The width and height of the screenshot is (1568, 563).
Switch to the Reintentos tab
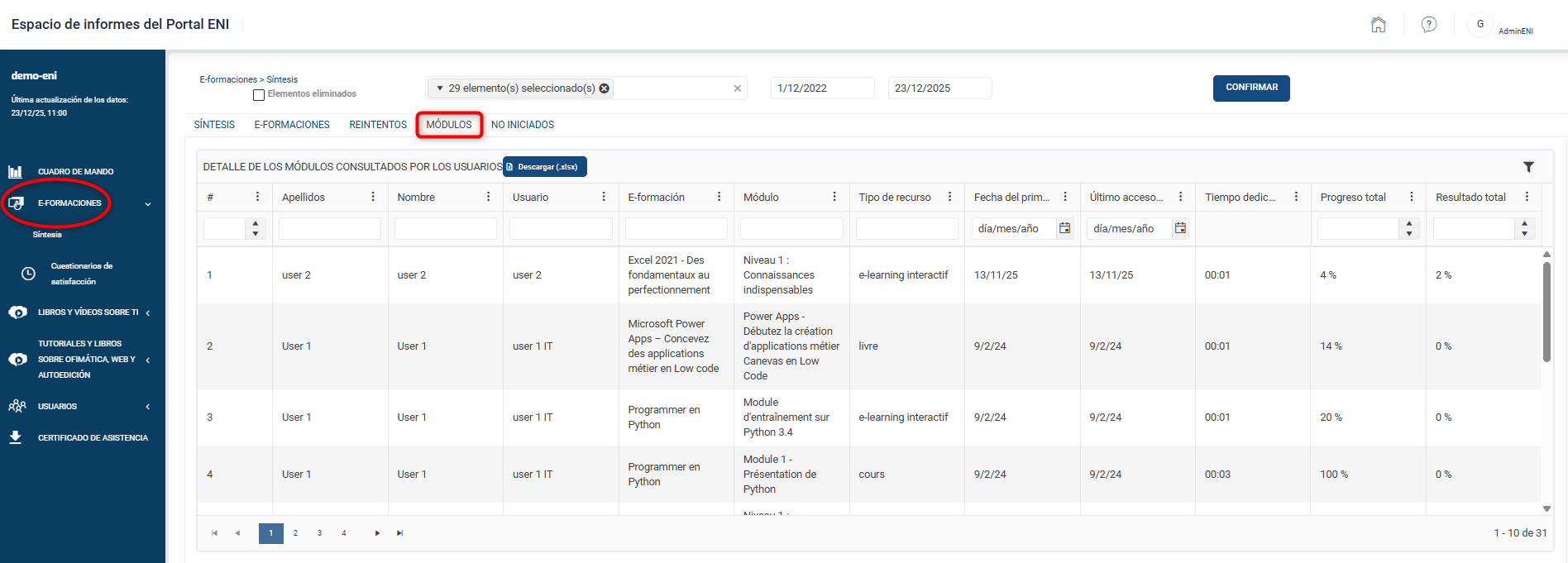[378, 125]
